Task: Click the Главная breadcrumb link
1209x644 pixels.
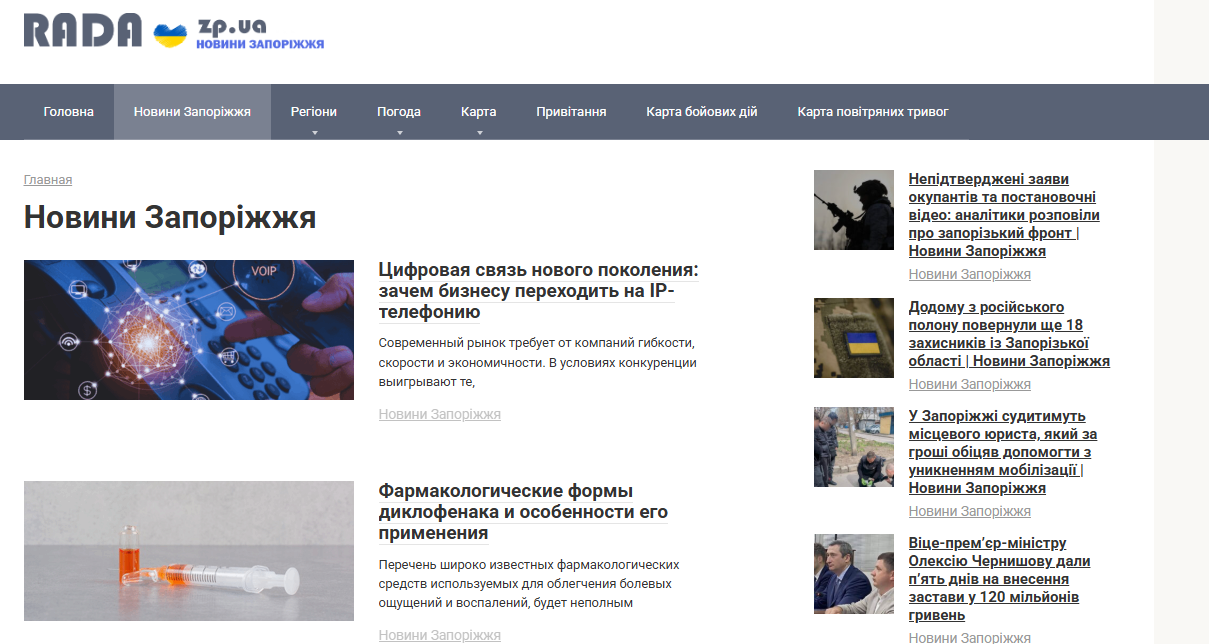Action: point(48,180)
